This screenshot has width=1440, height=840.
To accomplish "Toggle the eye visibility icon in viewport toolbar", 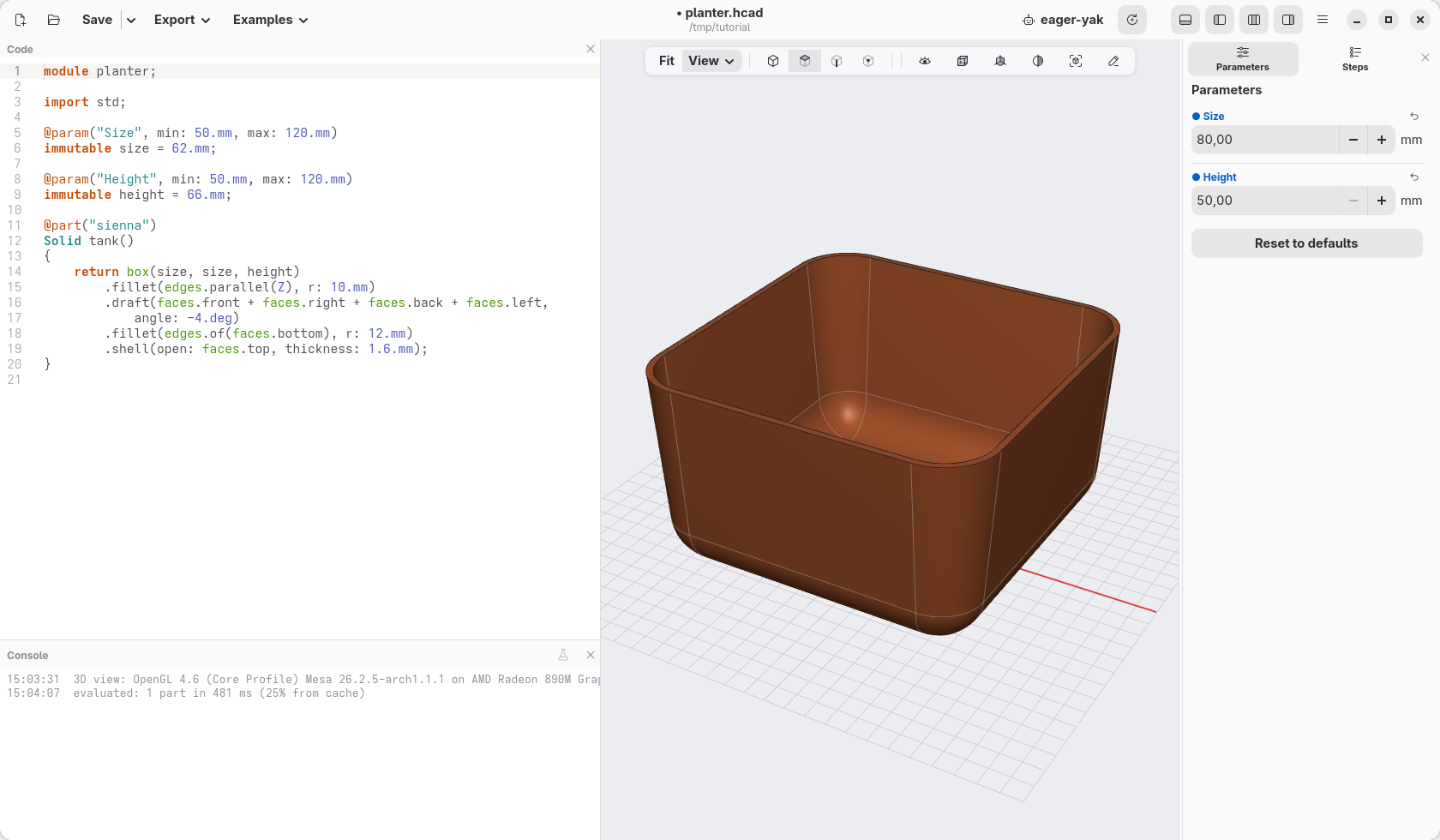I will tap(925, 61).
